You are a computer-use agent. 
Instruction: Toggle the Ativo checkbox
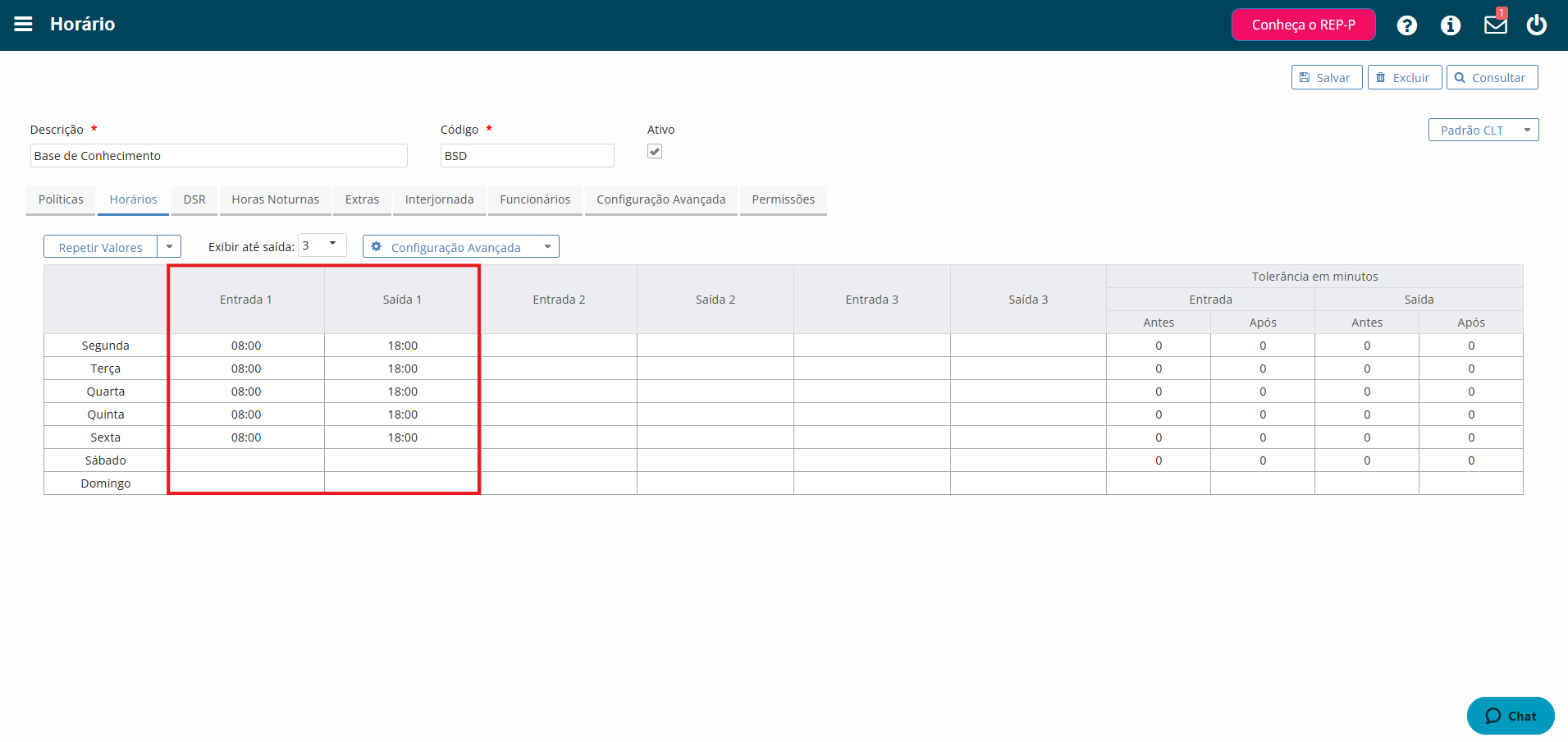pyautogui.click(x=655, y=151)
